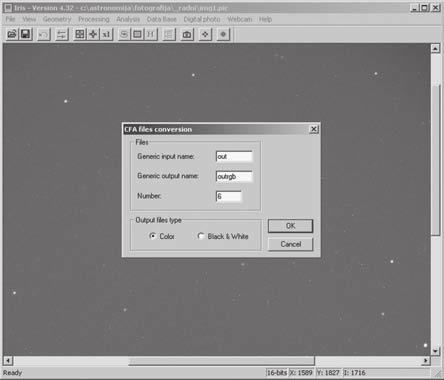Open the Data Base menu

(162, 19)
